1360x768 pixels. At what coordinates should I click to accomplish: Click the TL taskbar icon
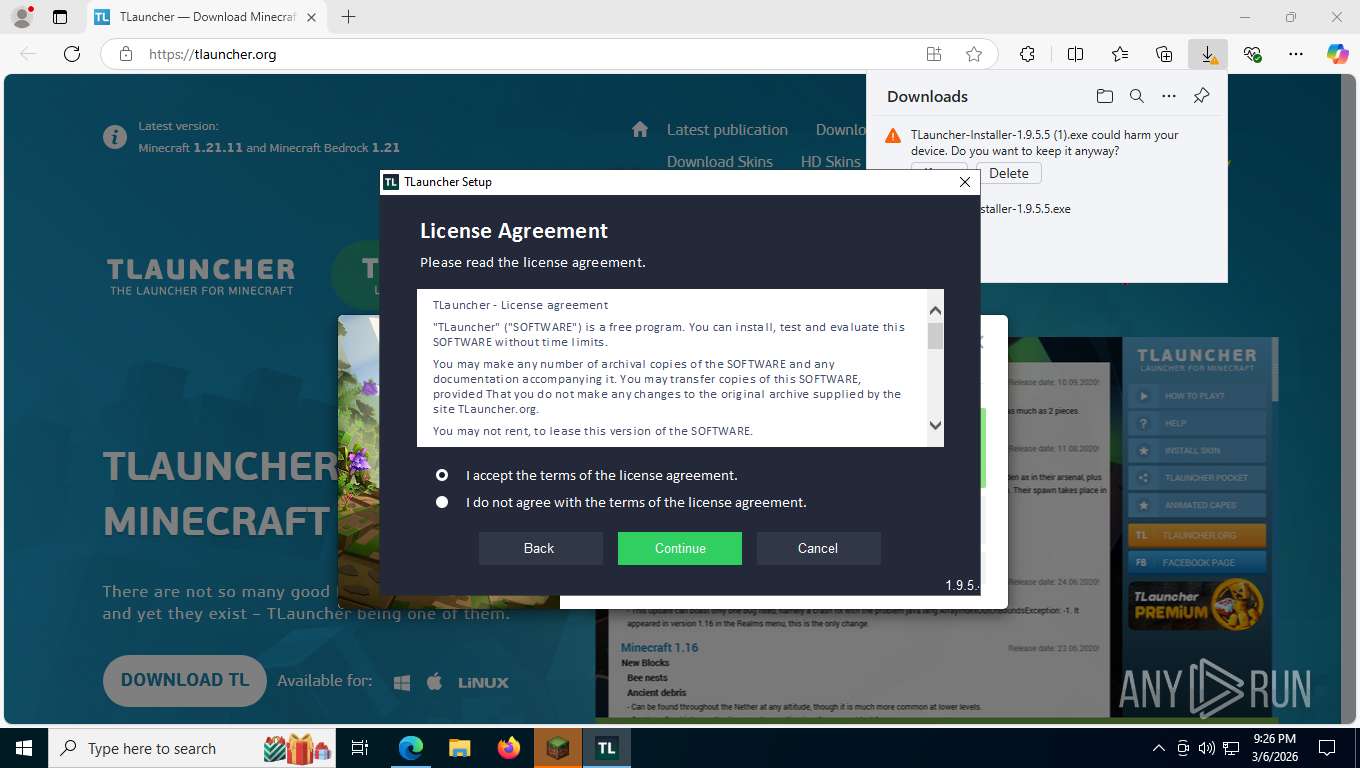click(606, 748)
